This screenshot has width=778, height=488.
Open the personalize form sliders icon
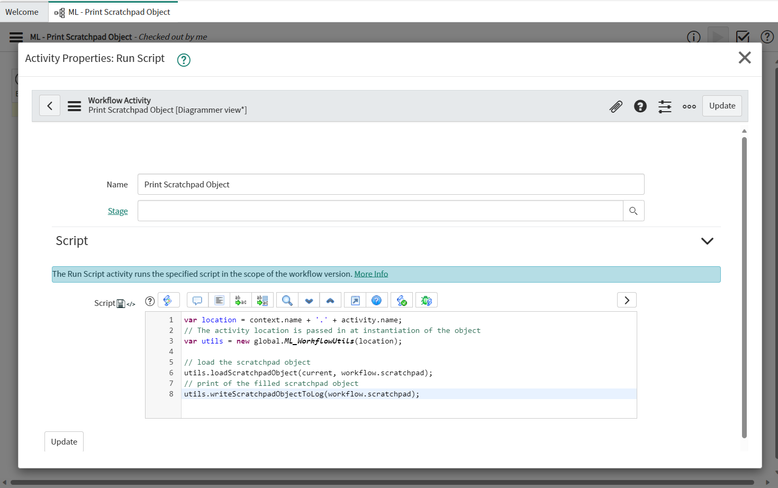[x=665, y=106]
